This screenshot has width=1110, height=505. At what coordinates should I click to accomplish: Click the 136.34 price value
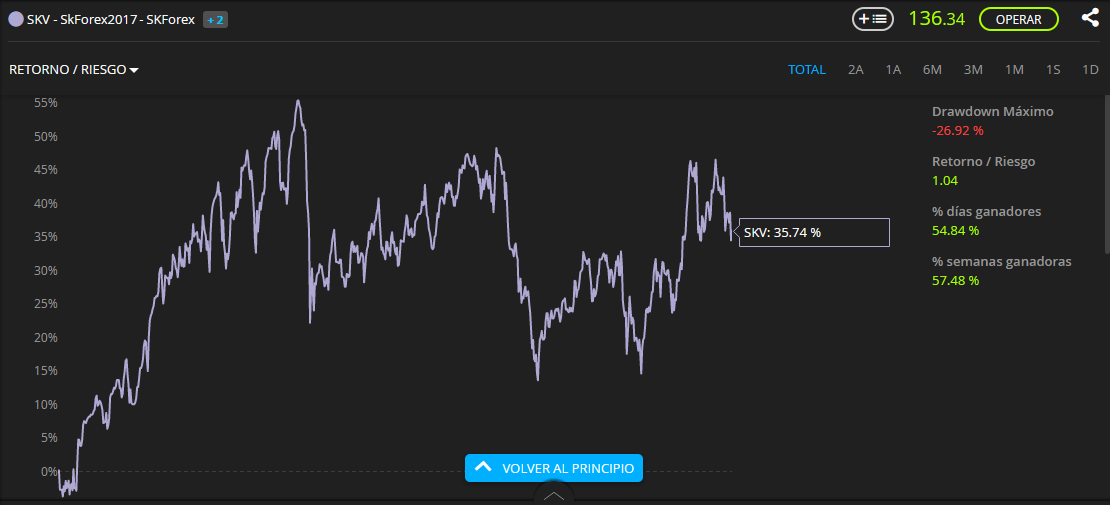coord(936,19)
